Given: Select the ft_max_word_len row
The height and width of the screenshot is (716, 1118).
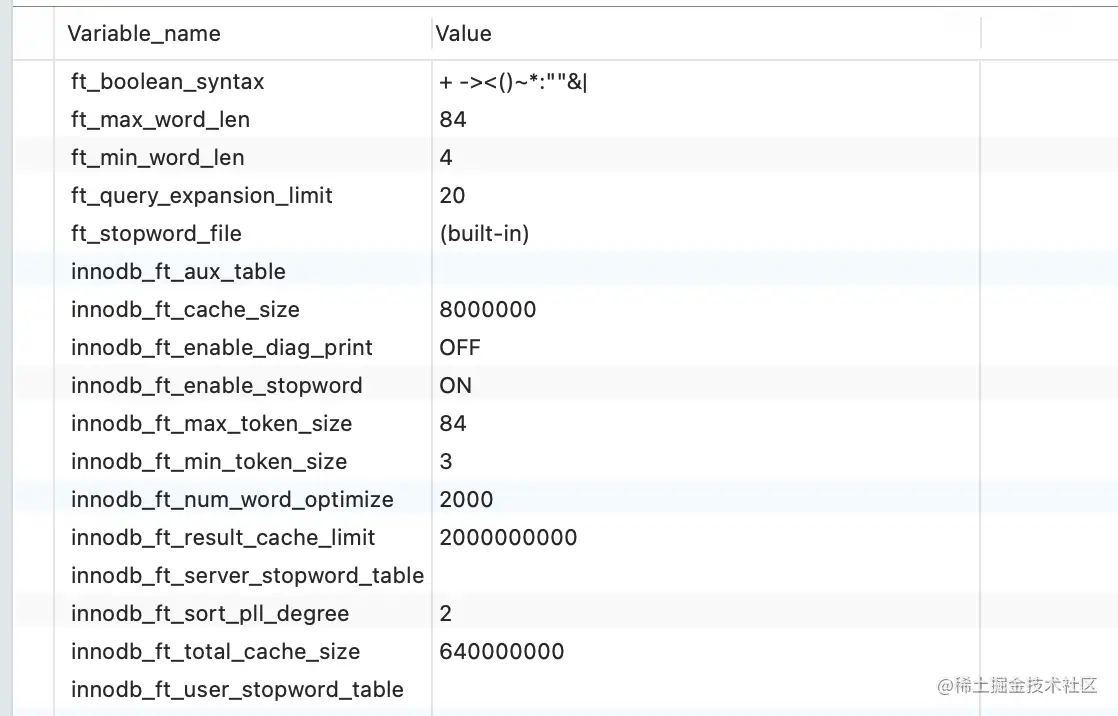Looking at the screenshot, I should [x=160, y=119].
